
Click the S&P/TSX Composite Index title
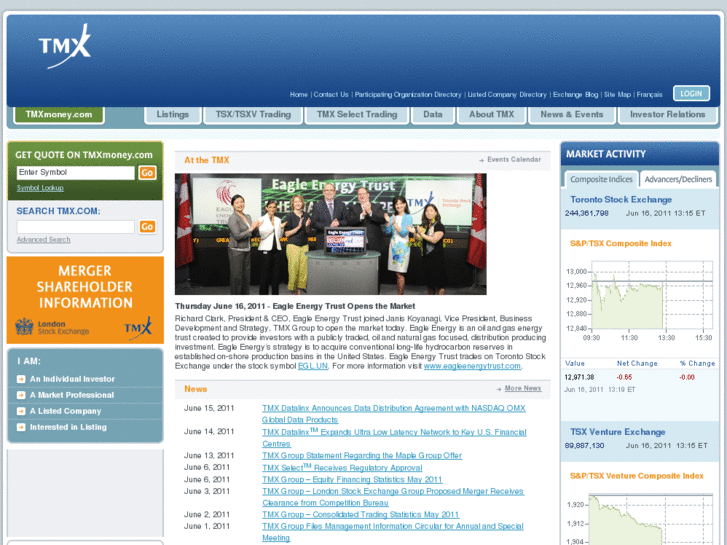620,244
